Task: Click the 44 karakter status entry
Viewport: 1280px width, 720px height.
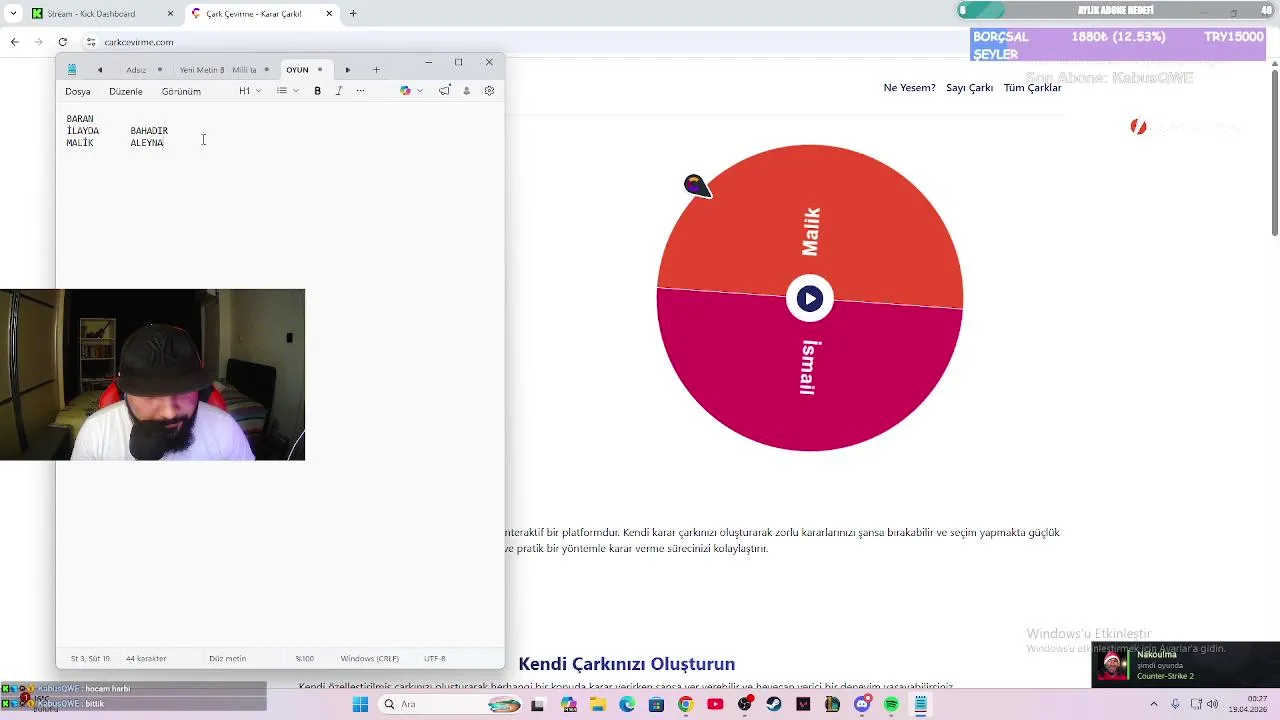Action: [x=146, y=659]
